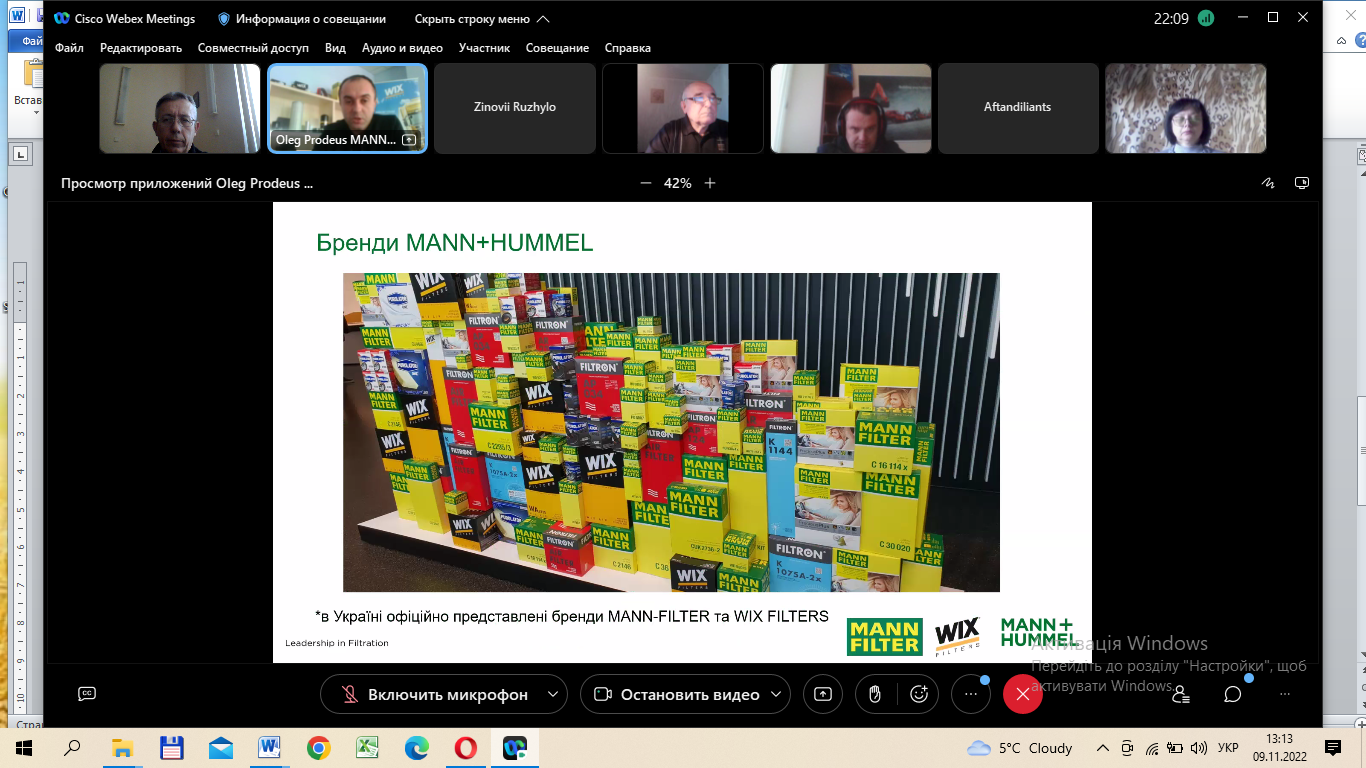Select the thumbnail of the man wearing a headset

click(x=851, y=108)
